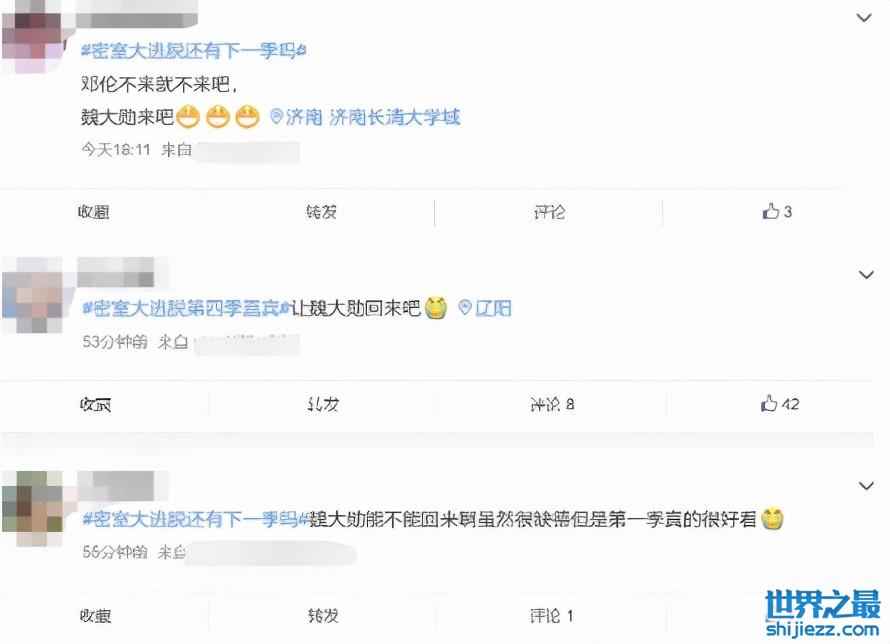
Task: Expand options chevron for second post
Action: point(866,275)
